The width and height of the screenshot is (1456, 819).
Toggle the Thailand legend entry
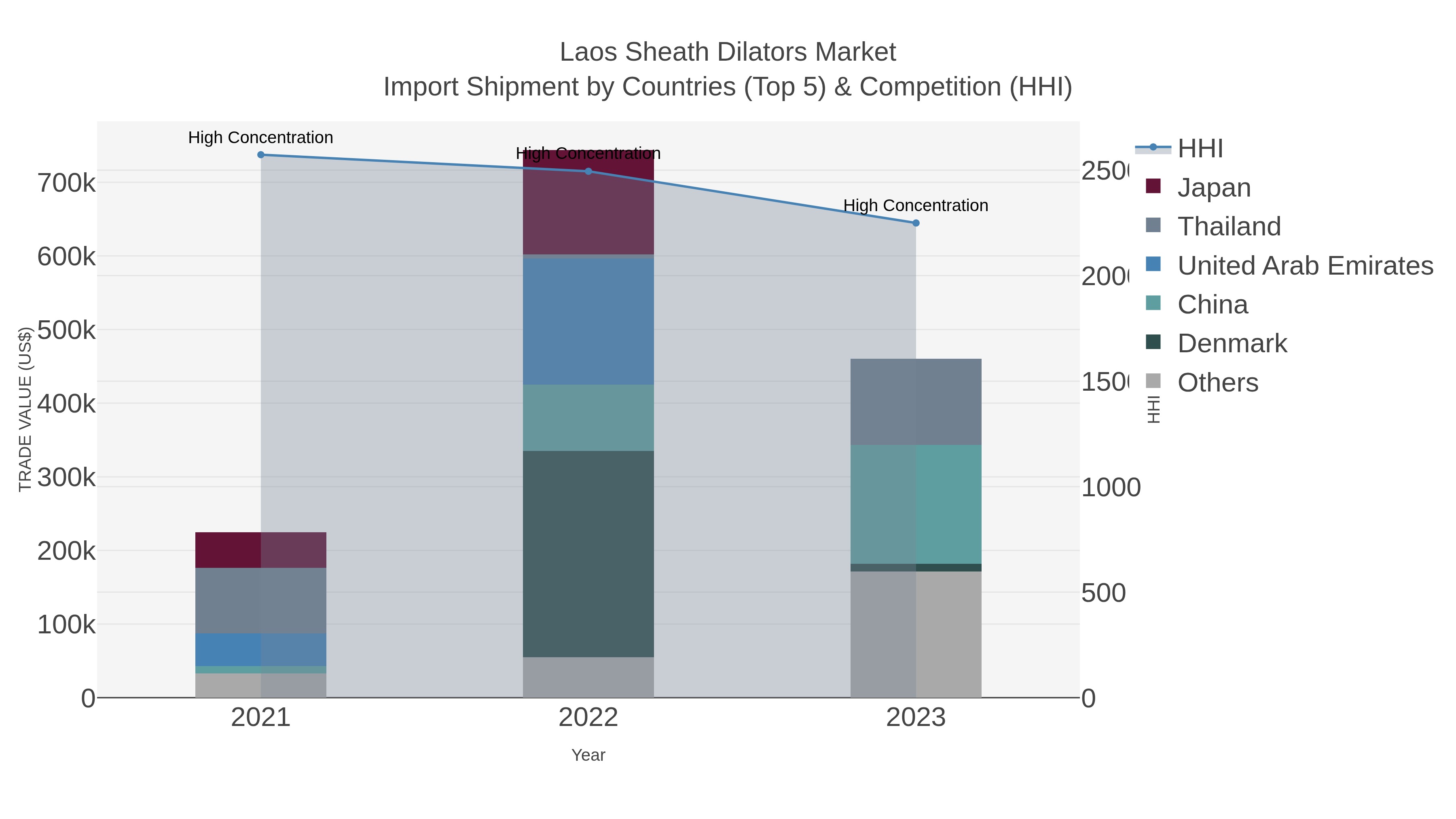[x=1213, y=226]
